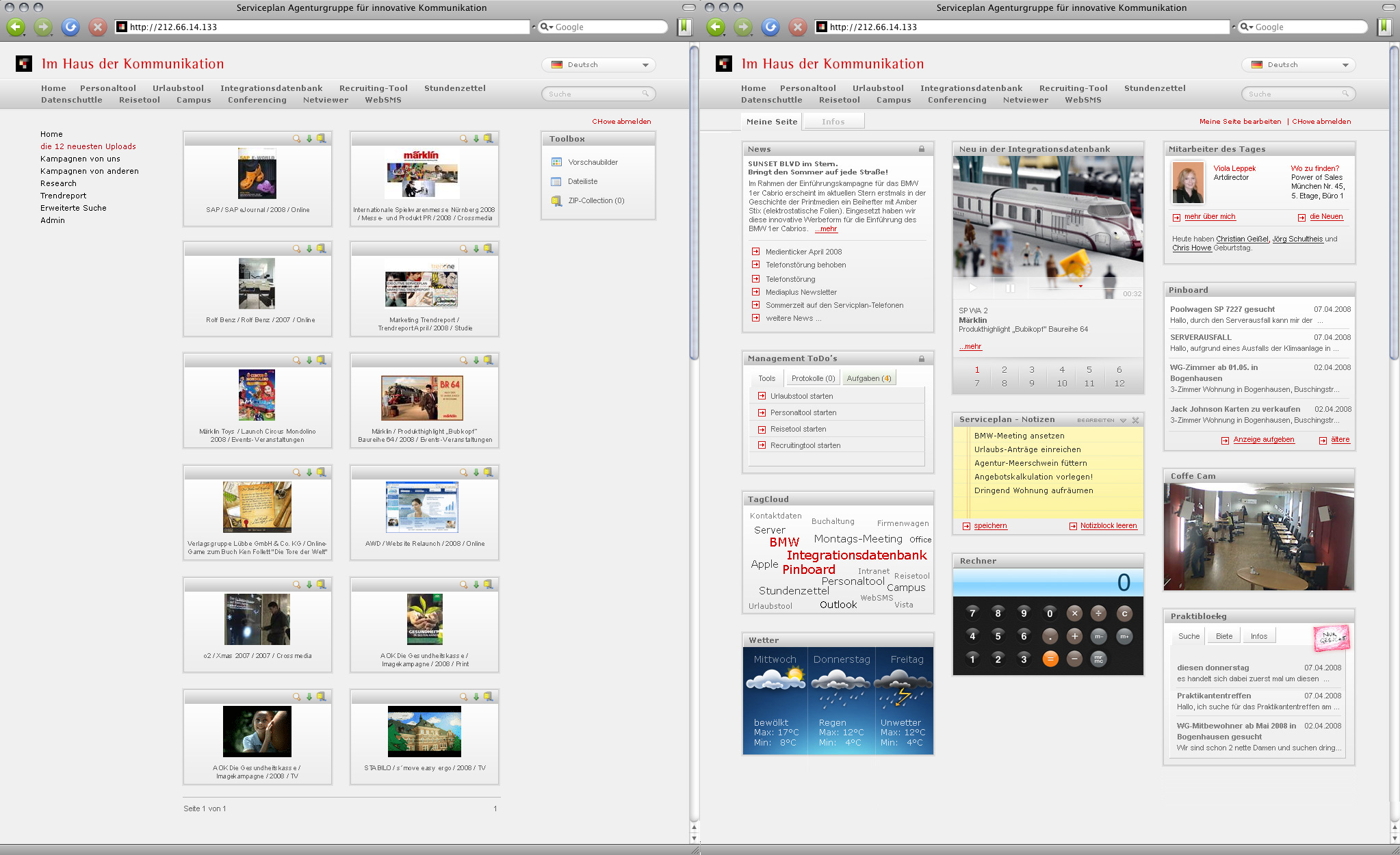The image size is (1400, 855).
Task: Click 'Urlaubstool starten' link
Action: (801, 396)
